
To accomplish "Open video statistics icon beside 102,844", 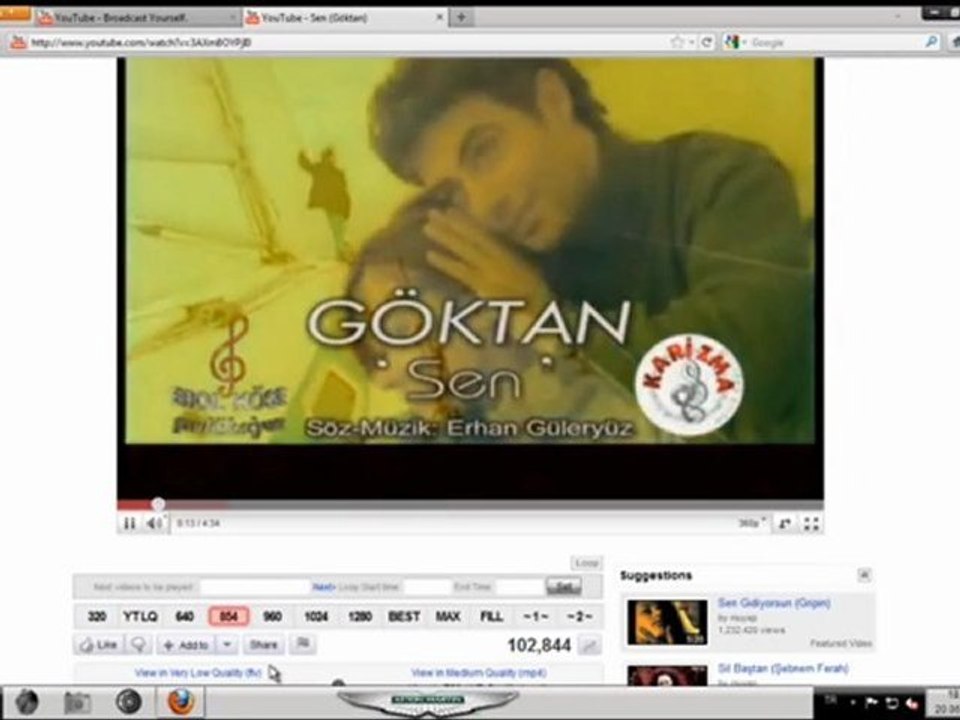I will click(x=590, y=645).
